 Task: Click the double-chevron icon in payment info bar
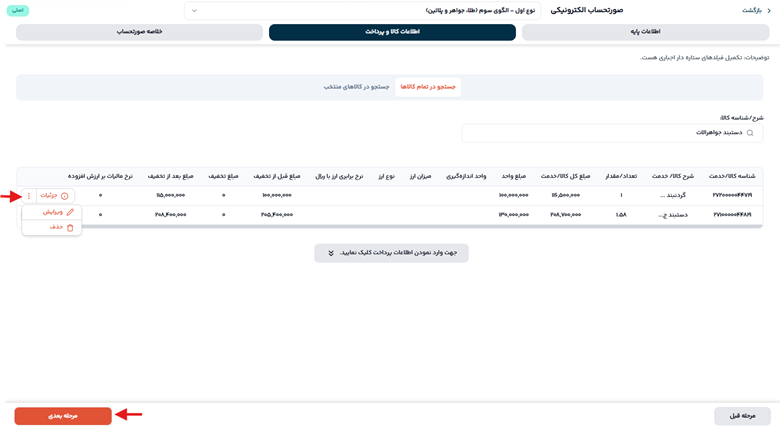pyautogui.click(x=331, y=253)
